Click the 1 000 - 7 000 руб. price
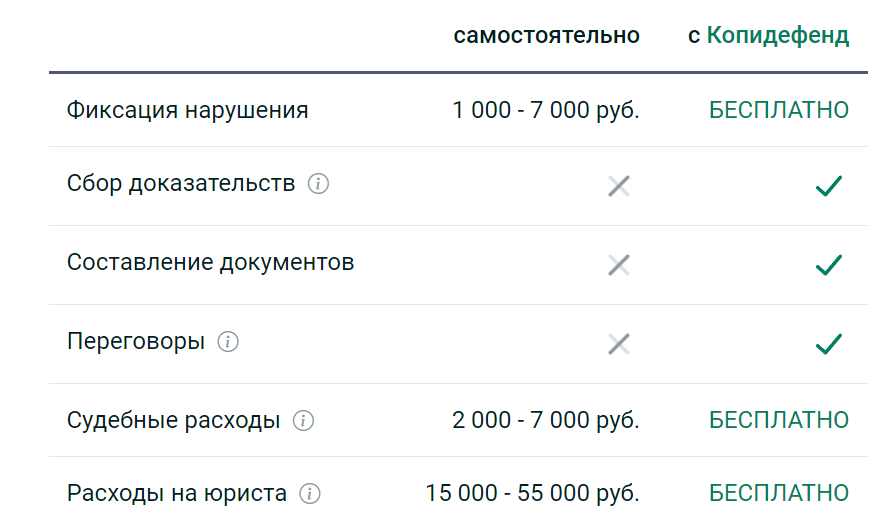Viewport: 891px width, 527px height. click(x=546, y=110)
